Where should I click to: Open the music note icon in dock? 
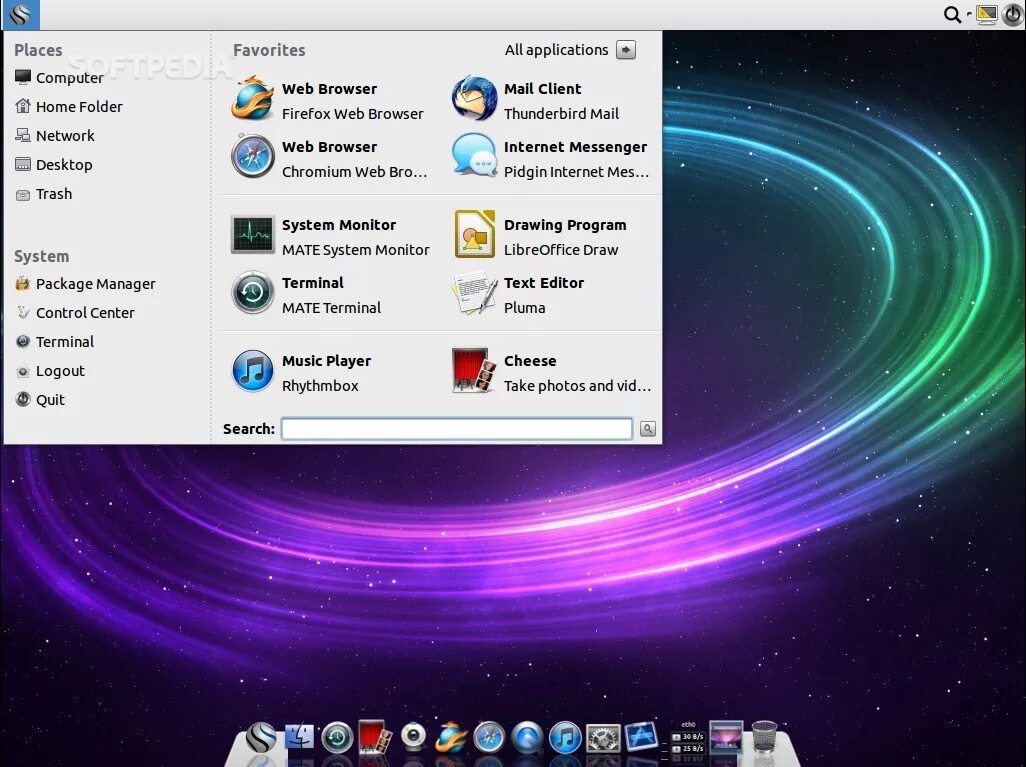click(x=565, y=738)
